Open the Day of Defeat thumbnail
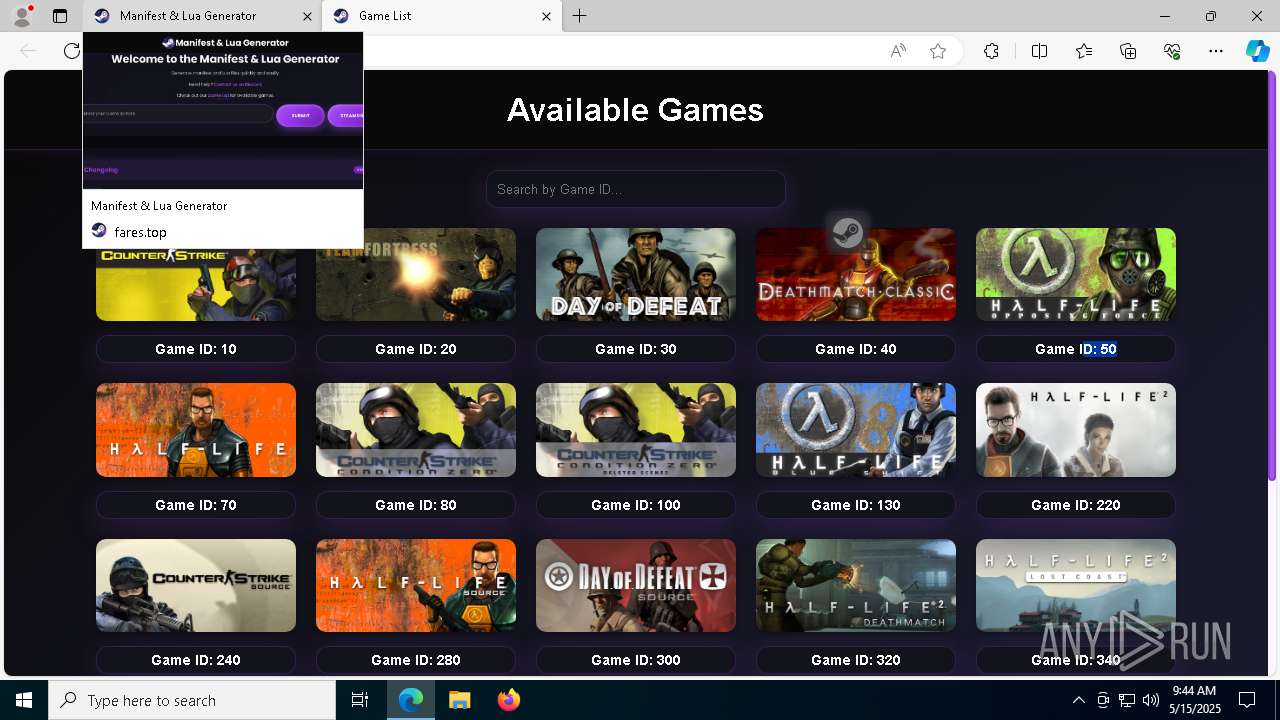This screenshot has width=1280, height=720. tap(636, 275)
